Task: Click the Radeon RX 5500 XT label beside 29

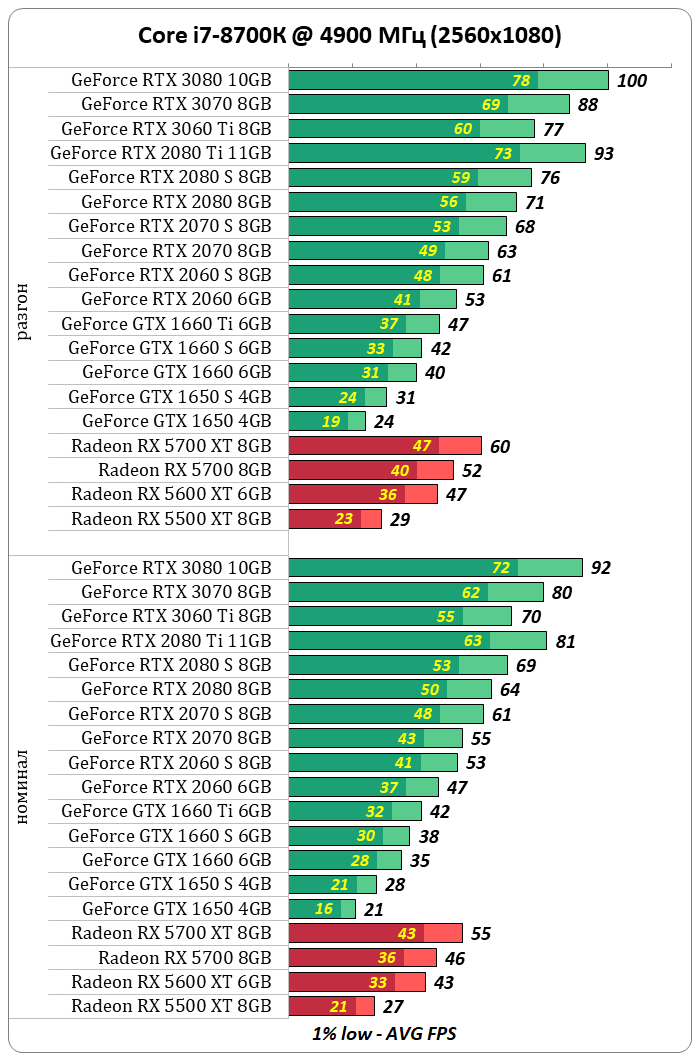Action: tap(171, 519)
